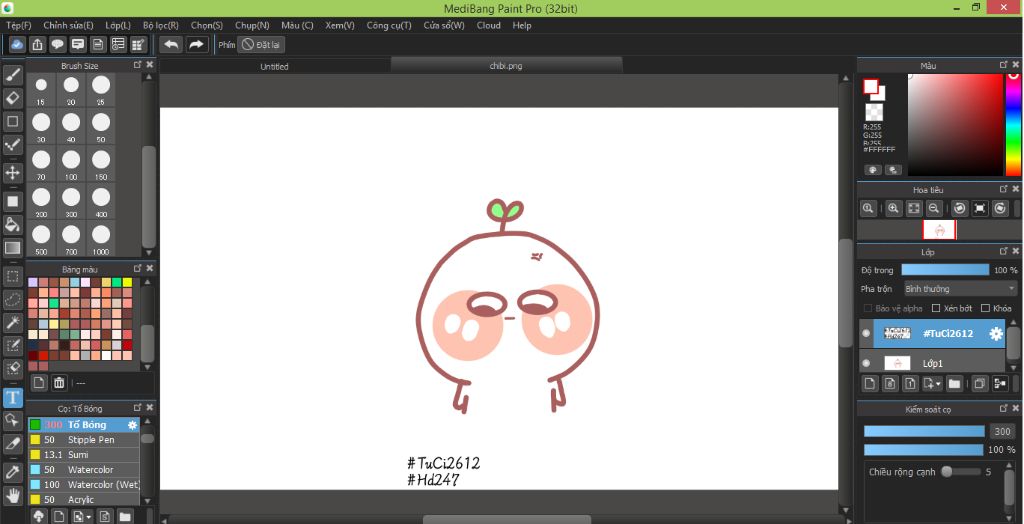Select the Operation tool
This screenshot has width=1024, height=524.
(12, 420)
